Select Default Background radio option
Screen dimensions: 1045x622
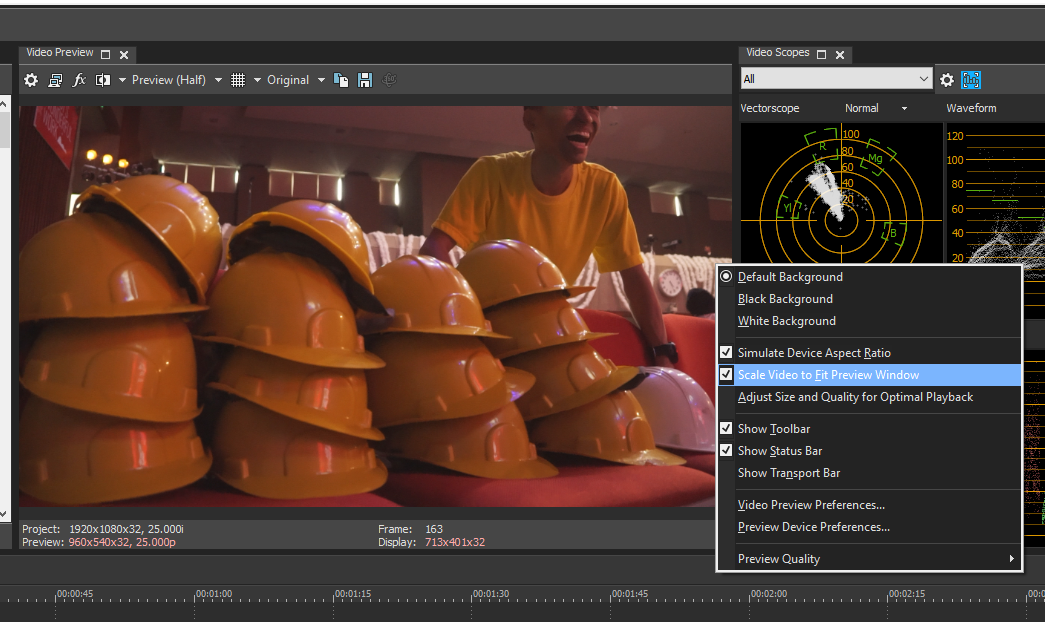(790, 277)
